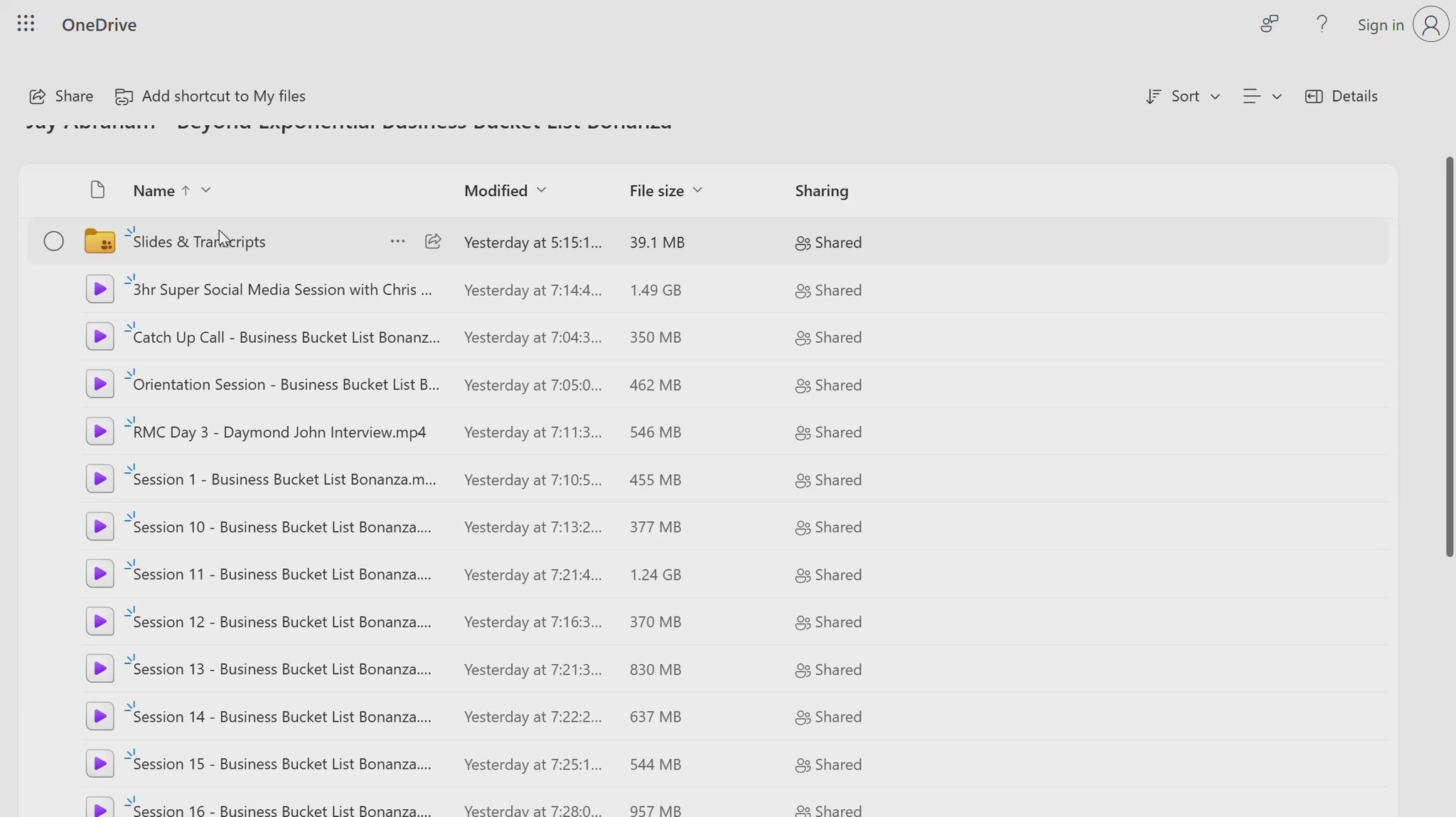Click the share icon on Slides & Transcripts row
This screenshot has width=1456, height=817.
click(x=432, y=241)
